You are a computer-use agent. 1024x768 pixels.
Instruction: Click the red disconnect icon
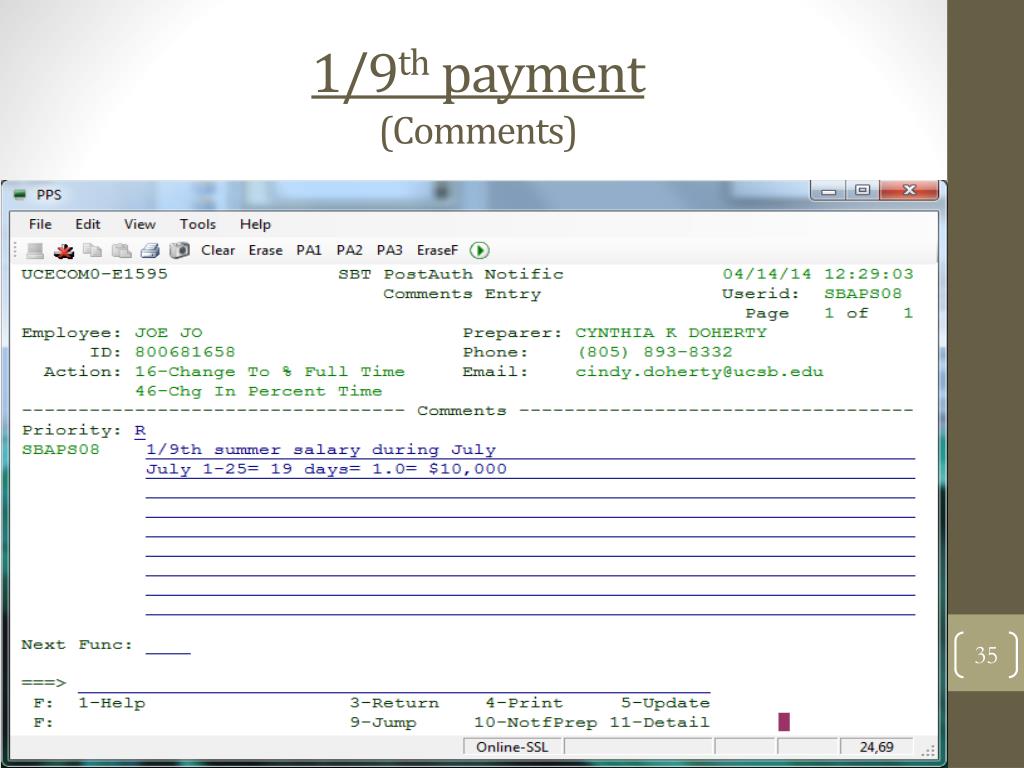coord(63,250)
